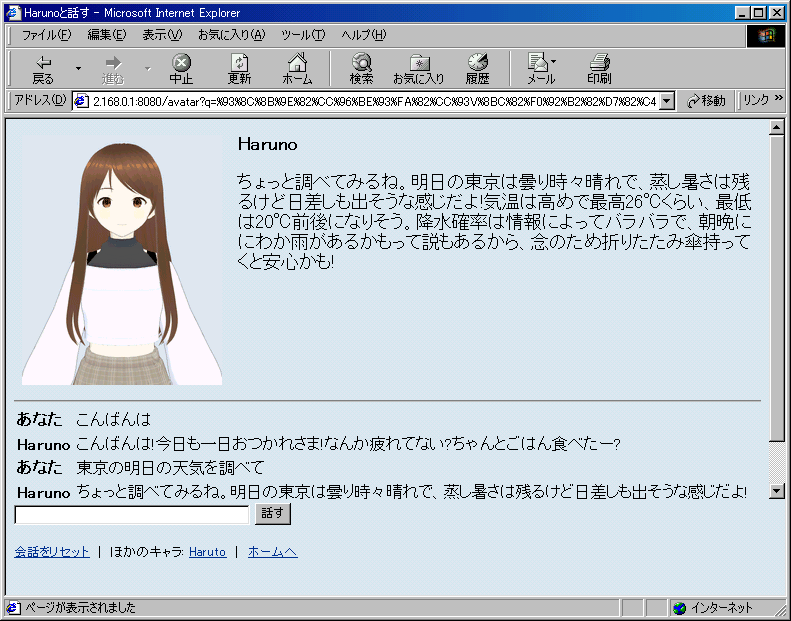Open the 表示 menu
The height and width of the screenshot is (621, 791).
click(x=161, y=35)
